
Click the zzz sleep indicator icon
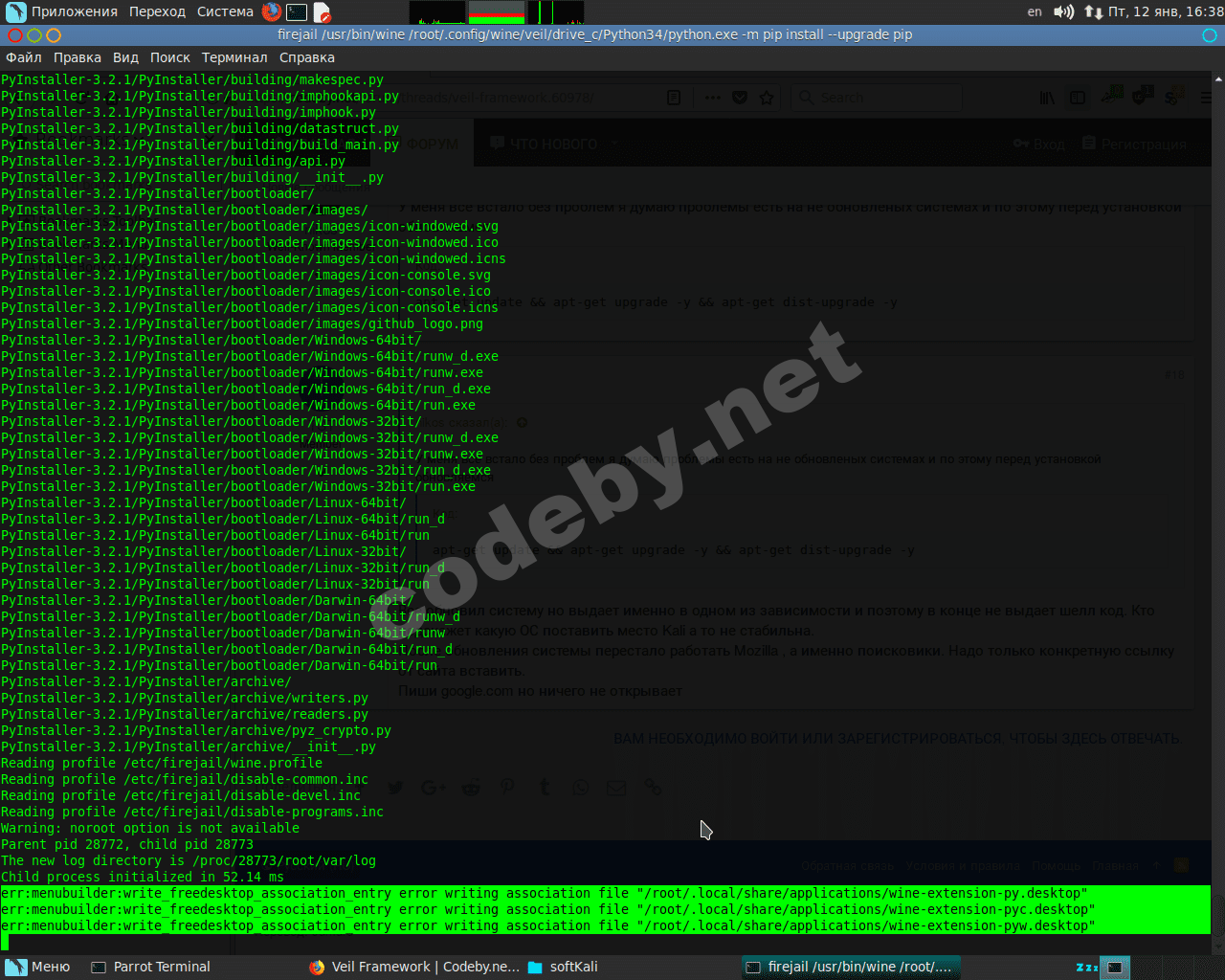coord(1086,968)
